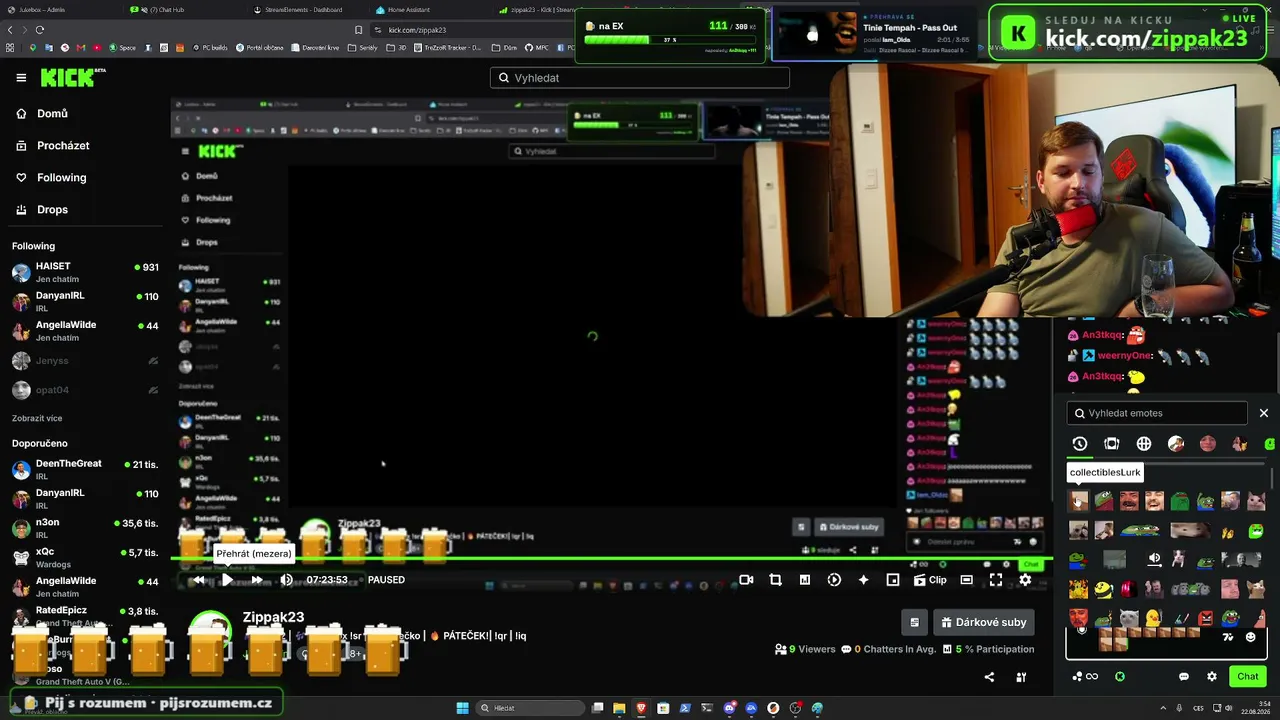Open the icon next to share below Participation

point(1021,677)
